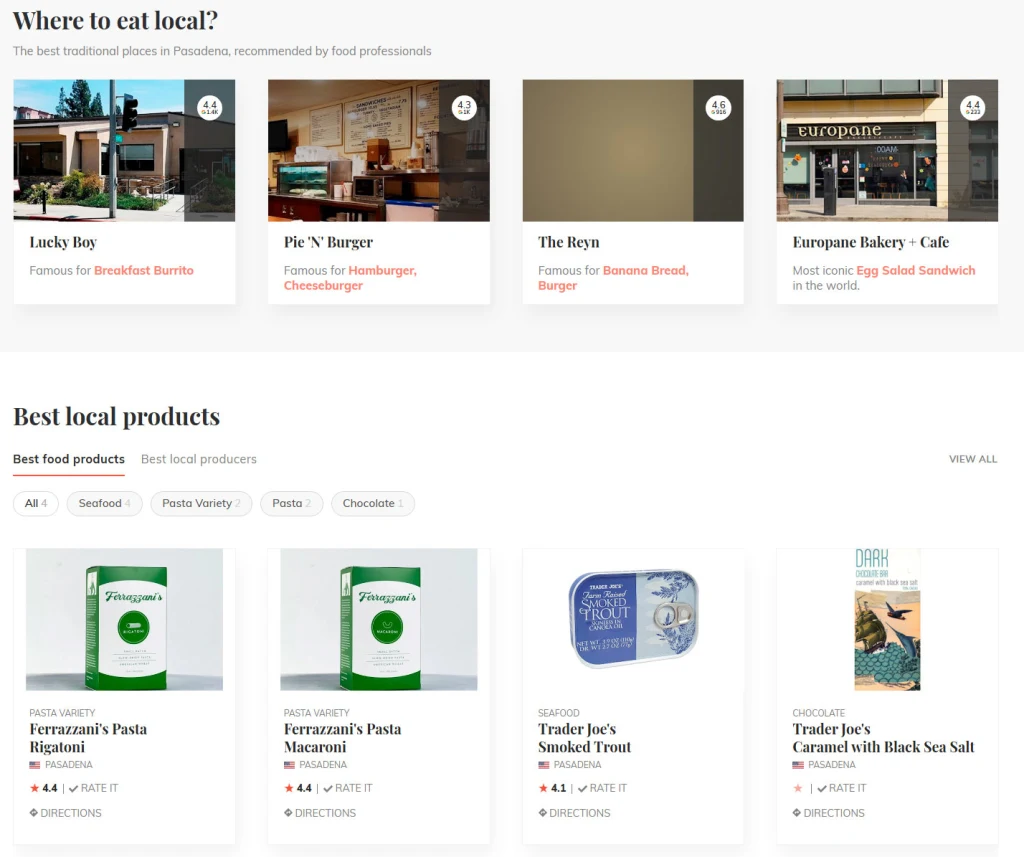Open the Europane Bakery storefront photo
The image size is (1024, 857).
887,150
